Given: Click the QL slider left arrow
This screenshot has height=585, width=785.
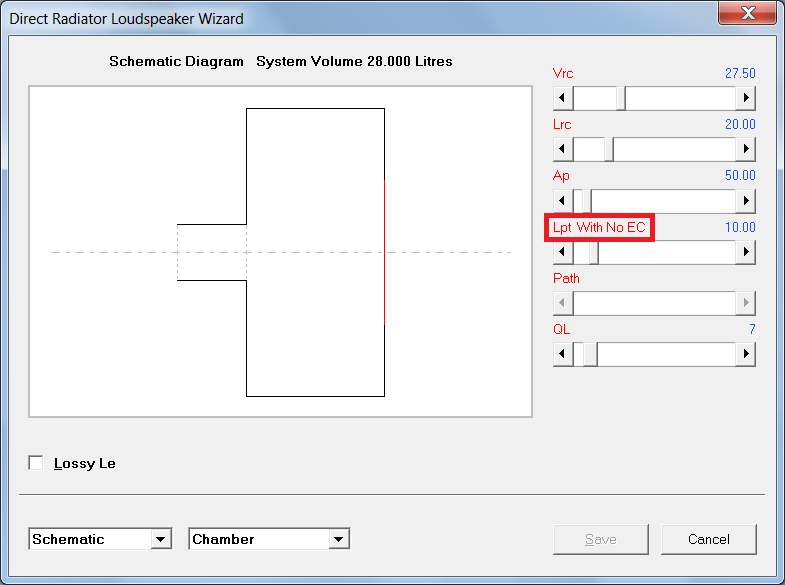Looking at the screenshot, I should [563, 354].
